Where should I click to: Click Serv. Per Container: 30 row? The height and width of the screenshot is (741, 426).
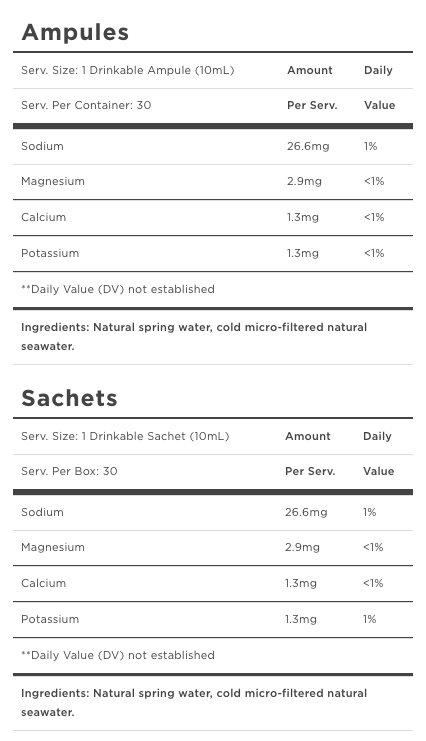pos(213,105)
